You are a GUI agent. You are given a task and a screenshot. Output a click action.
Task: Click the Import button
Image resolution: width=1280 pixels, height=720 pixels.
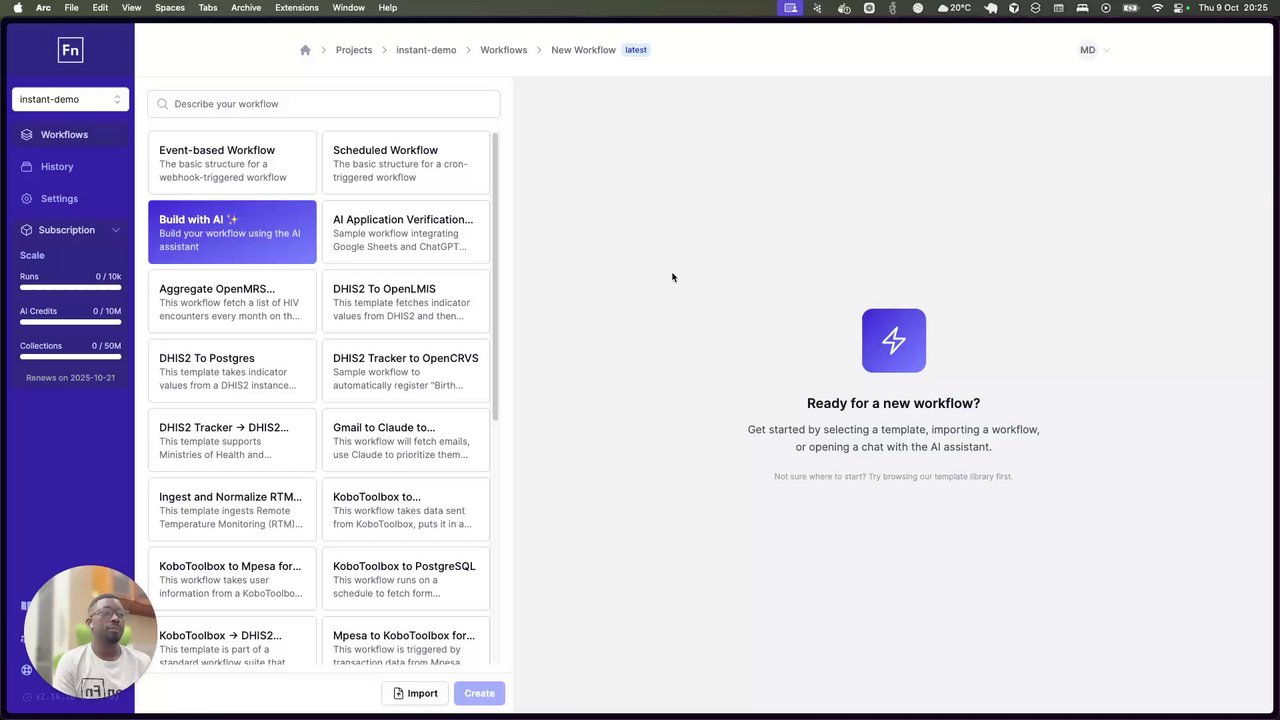pos(415,693)
